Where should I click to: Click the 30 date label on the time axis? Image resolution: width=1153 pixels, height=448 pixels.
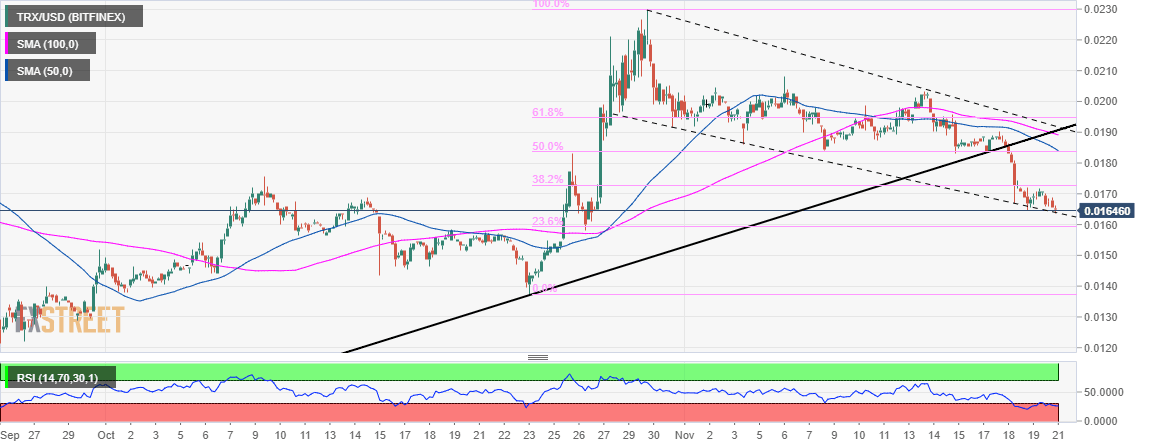click(x=652, y=435)
